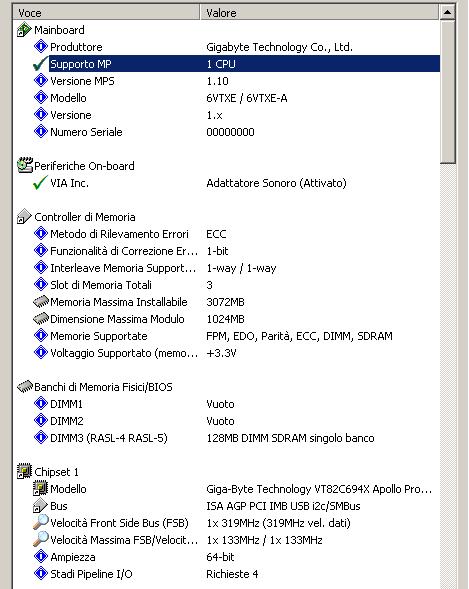Click the memory chip icon beside Memoria Massima Installabile
Screen dimensions: 469x589
click(41, 302)
